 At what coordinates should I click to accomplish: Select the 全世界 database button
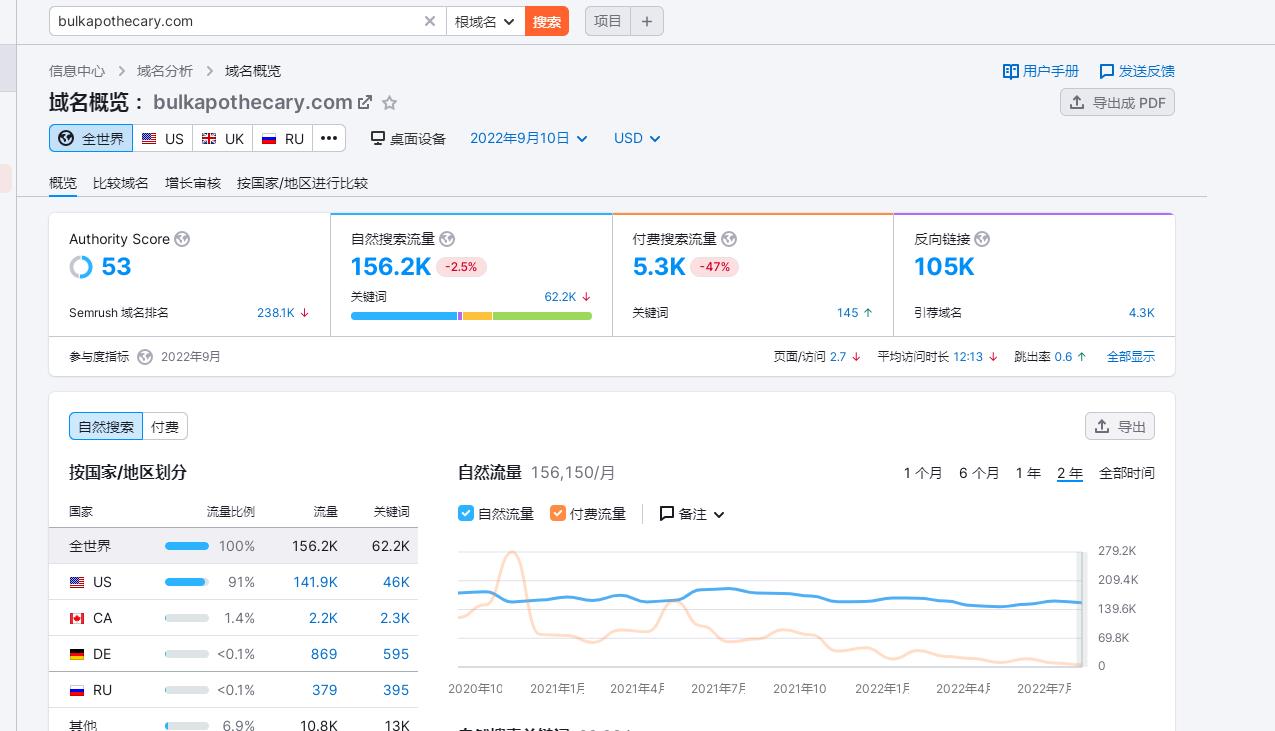[91, 138]
